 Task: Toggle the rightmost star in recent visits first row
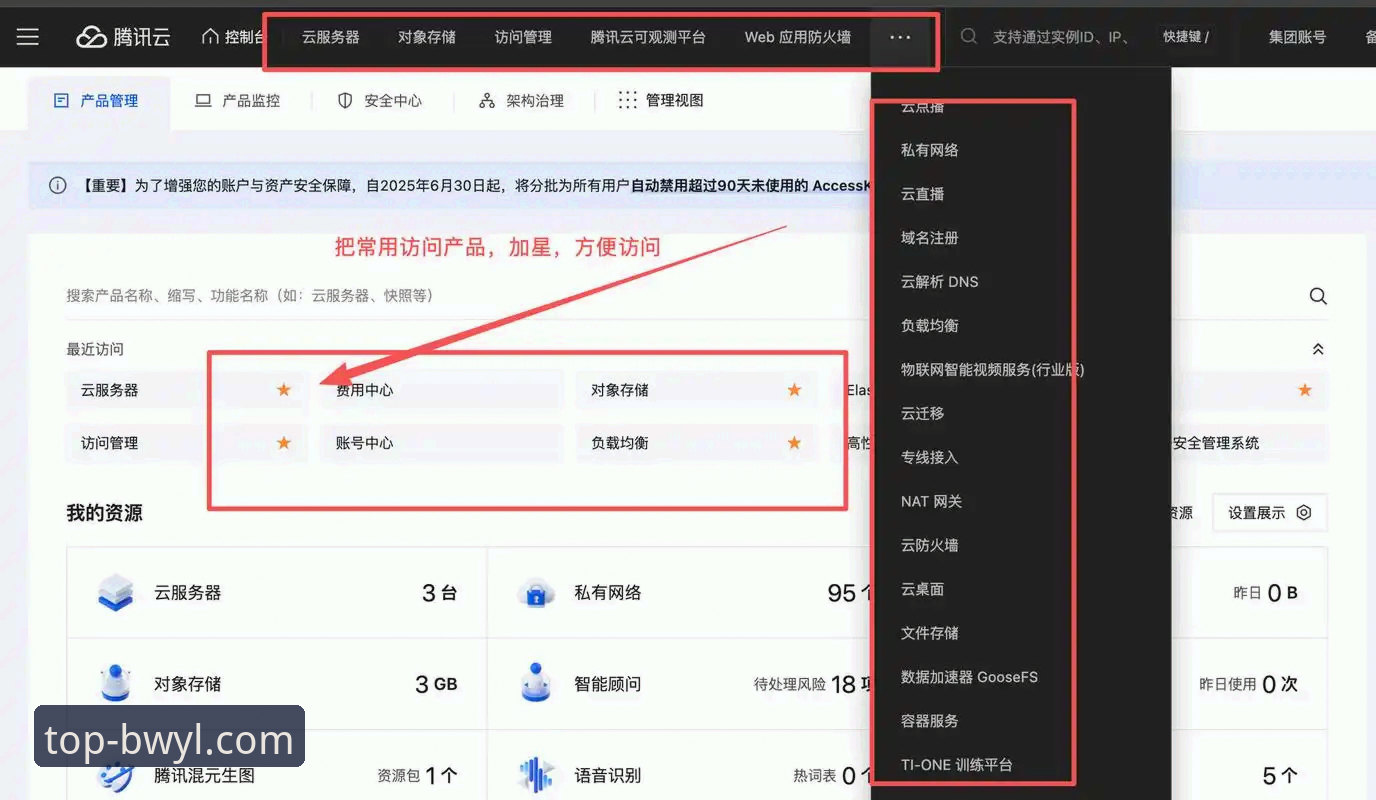click(1305, 390)
